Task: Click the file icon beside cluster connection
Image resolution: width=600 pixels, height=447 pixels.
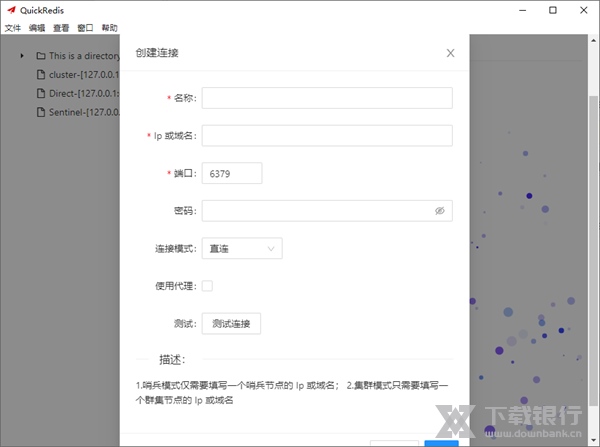Action: coord(41,75)
